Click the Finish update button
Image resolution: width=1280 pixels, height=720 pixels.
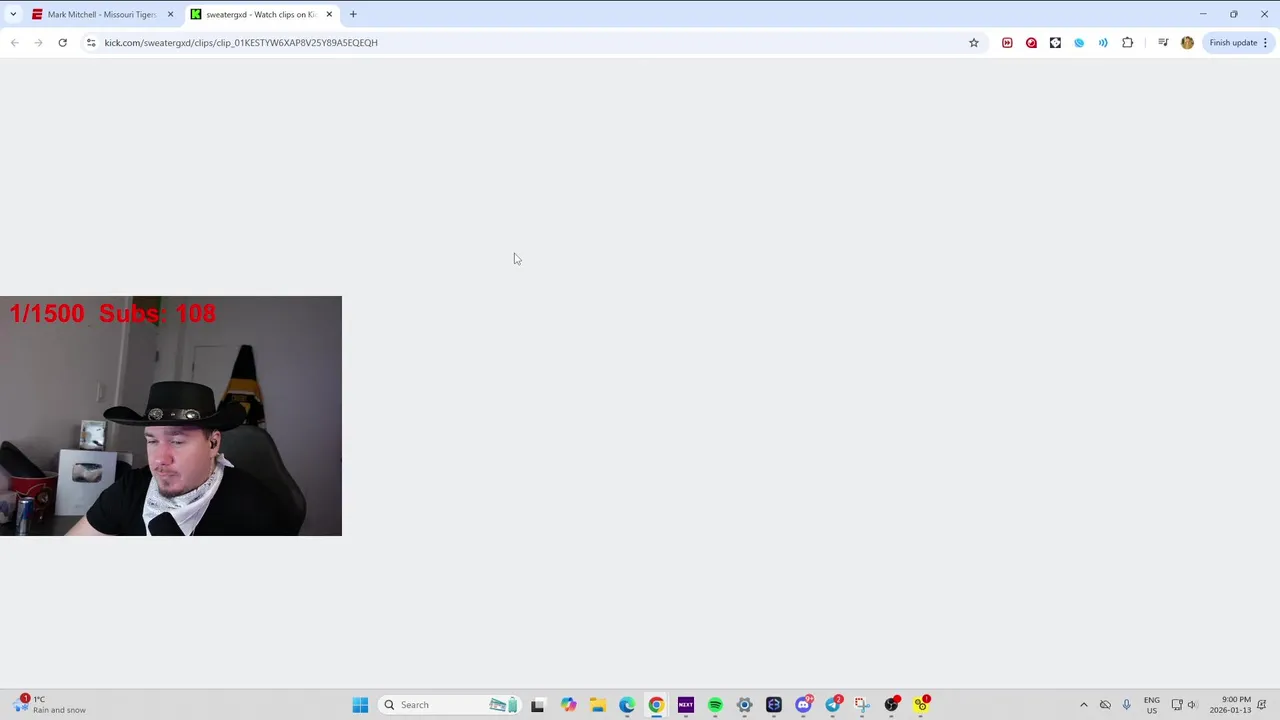click(1238, 43)
